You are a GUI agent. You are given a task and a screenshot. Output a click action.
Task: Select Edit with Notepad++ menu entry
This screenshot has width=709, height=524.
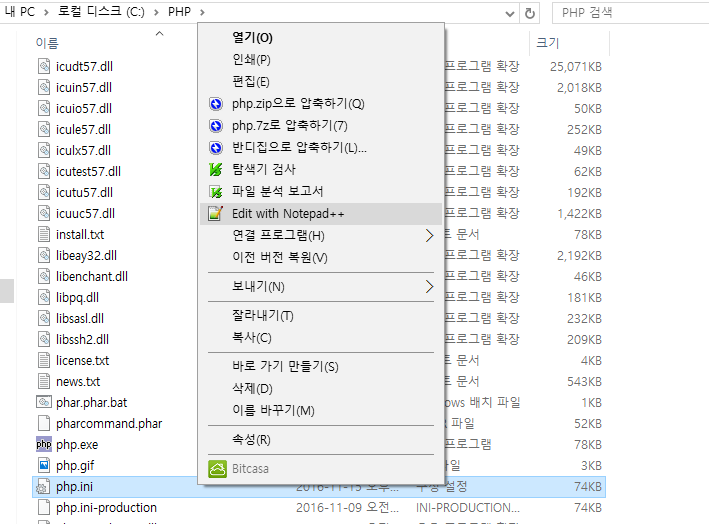[x=321, y=214]
